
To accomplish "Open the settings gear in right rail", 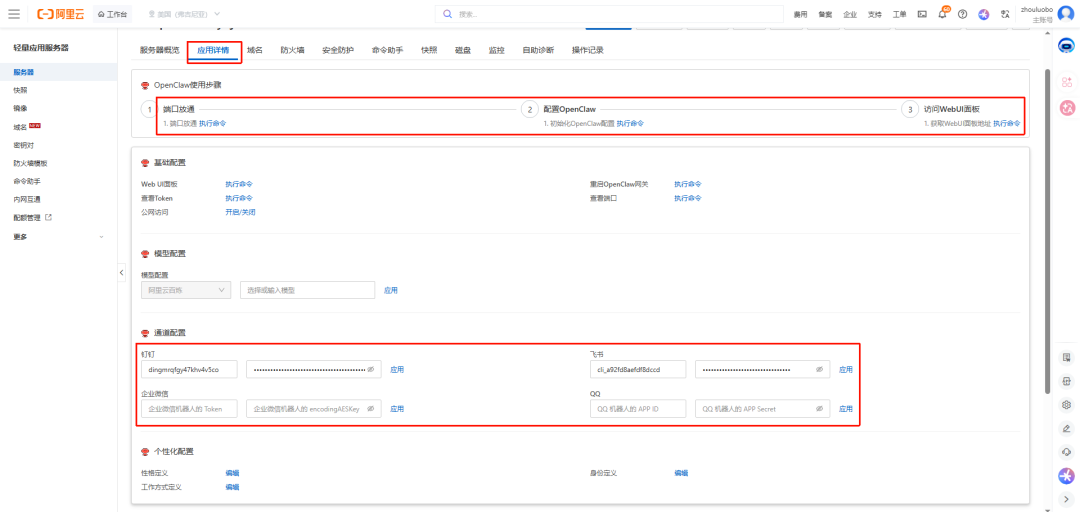I will click(x=1067, y=405).
